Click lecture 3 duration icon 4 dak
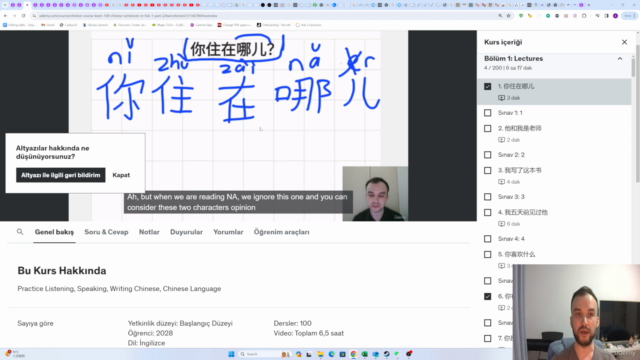 click(x=501, y=182)
